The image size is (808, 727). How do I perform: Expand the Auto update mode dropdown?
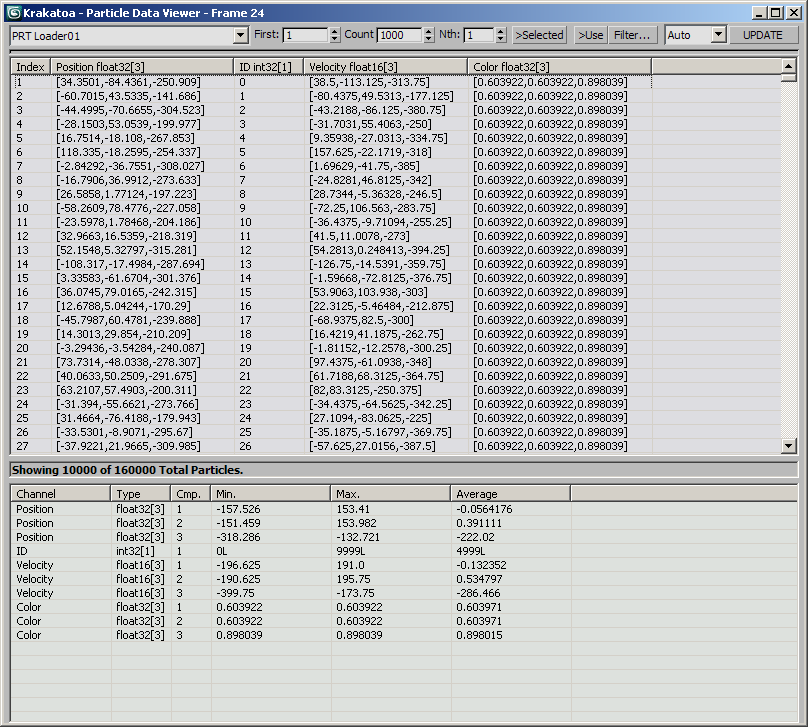click(718, 35)
